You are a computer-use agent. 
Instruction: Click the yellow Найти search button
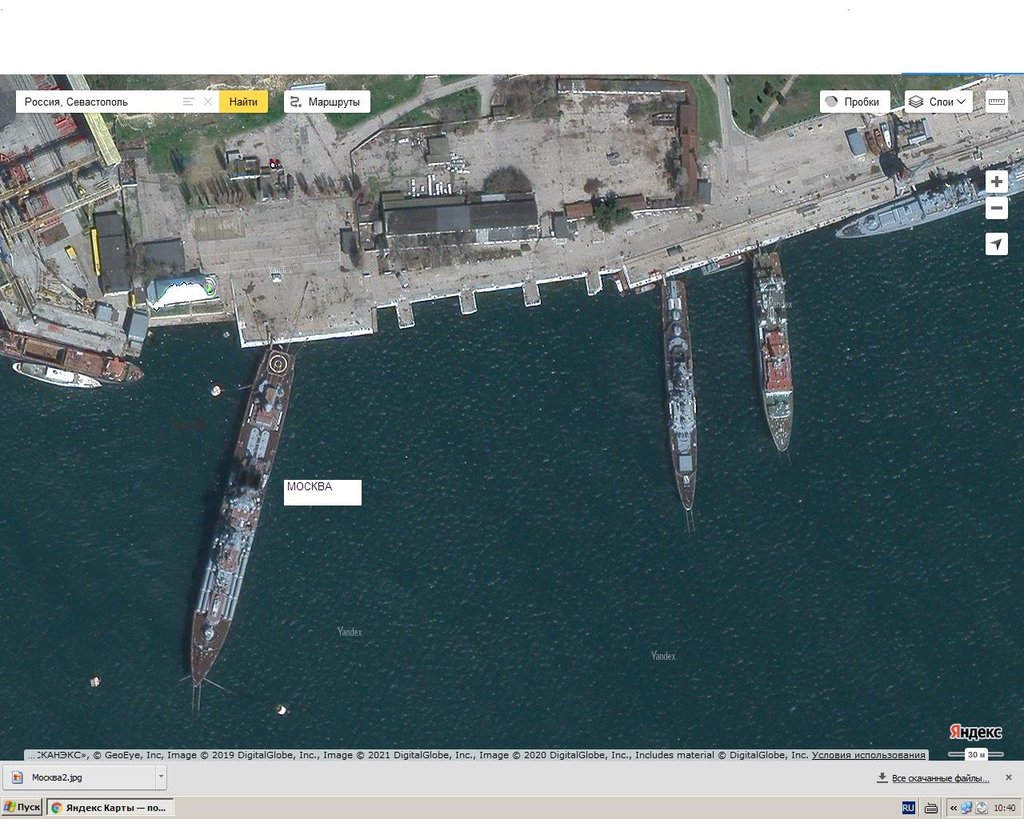tap(243, 102)
